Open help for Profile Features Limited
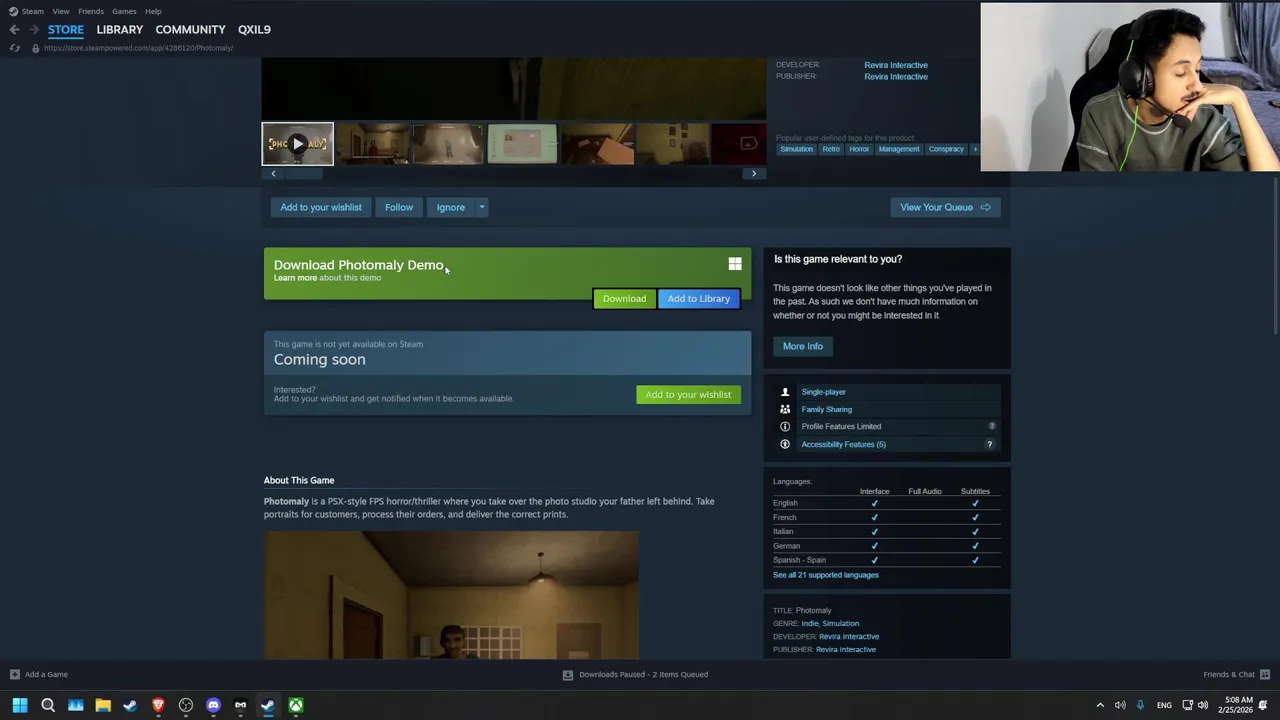The height and width of the screenshot is (720, 1280). tap(992, 426)
